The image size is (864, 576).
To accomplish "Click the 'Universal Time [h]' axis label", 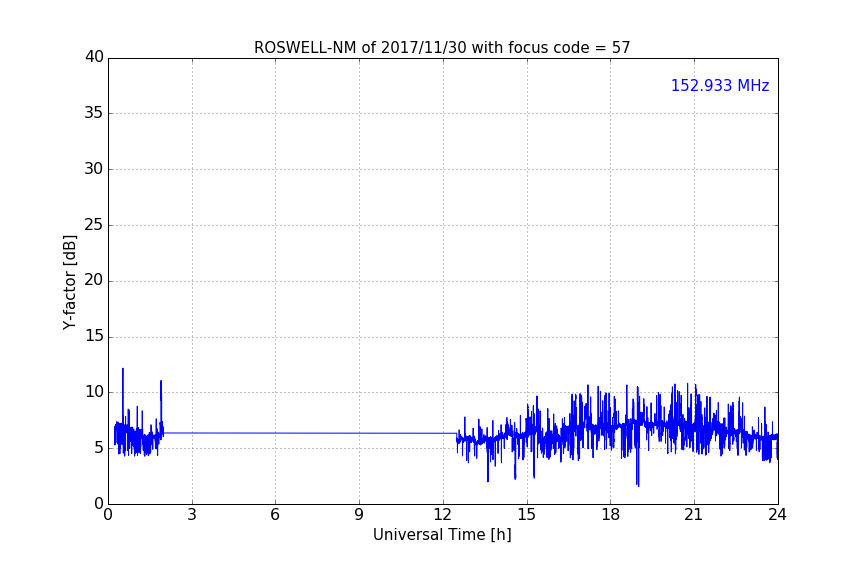I will (442, 535).
